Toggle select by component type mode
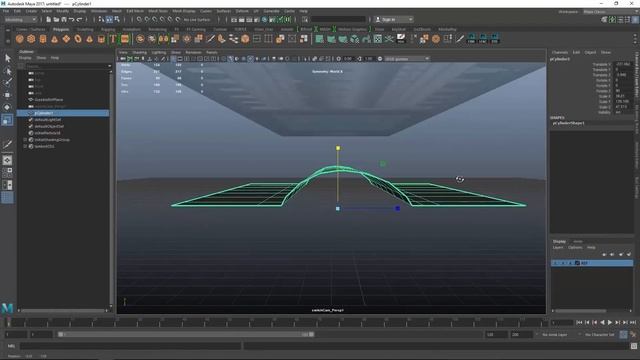 click(117, 19)
